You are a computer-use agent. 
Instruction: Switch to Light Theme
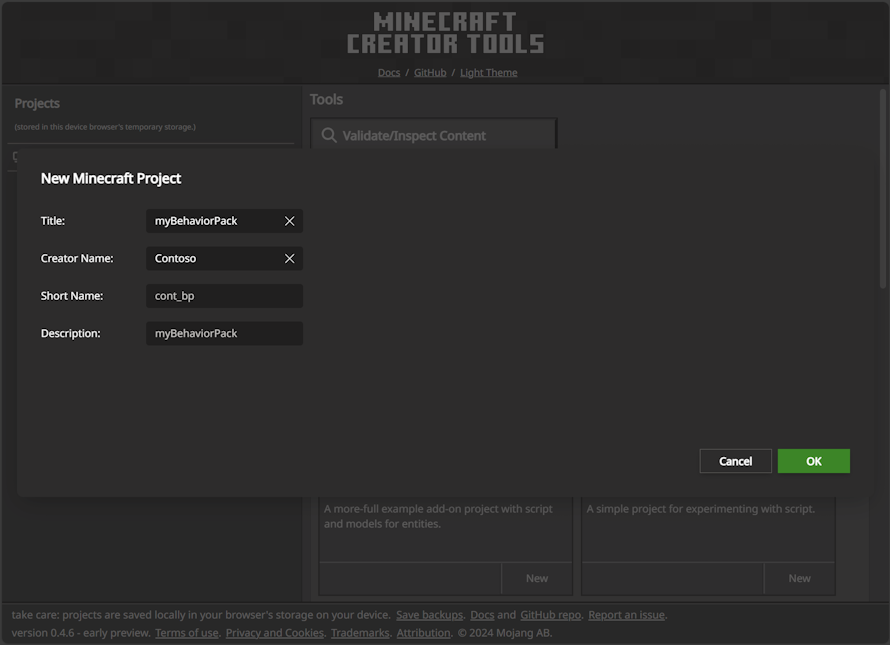(x=489, y=71)
